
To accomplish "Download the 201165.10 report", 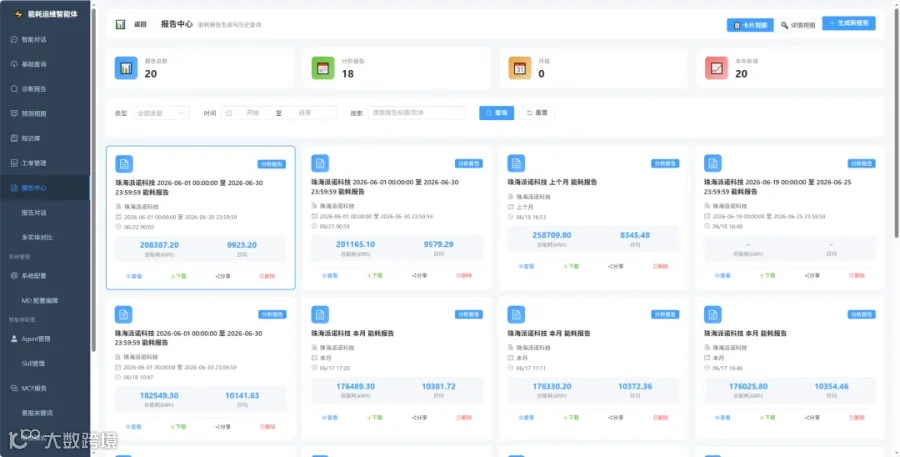I will [375, 276].
